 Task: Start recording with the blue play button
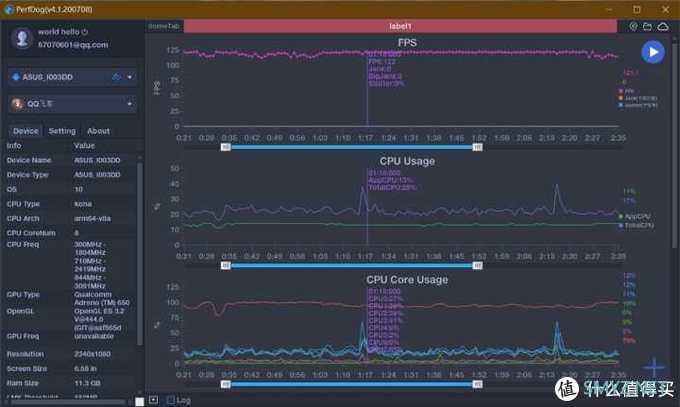coord(652,52)
